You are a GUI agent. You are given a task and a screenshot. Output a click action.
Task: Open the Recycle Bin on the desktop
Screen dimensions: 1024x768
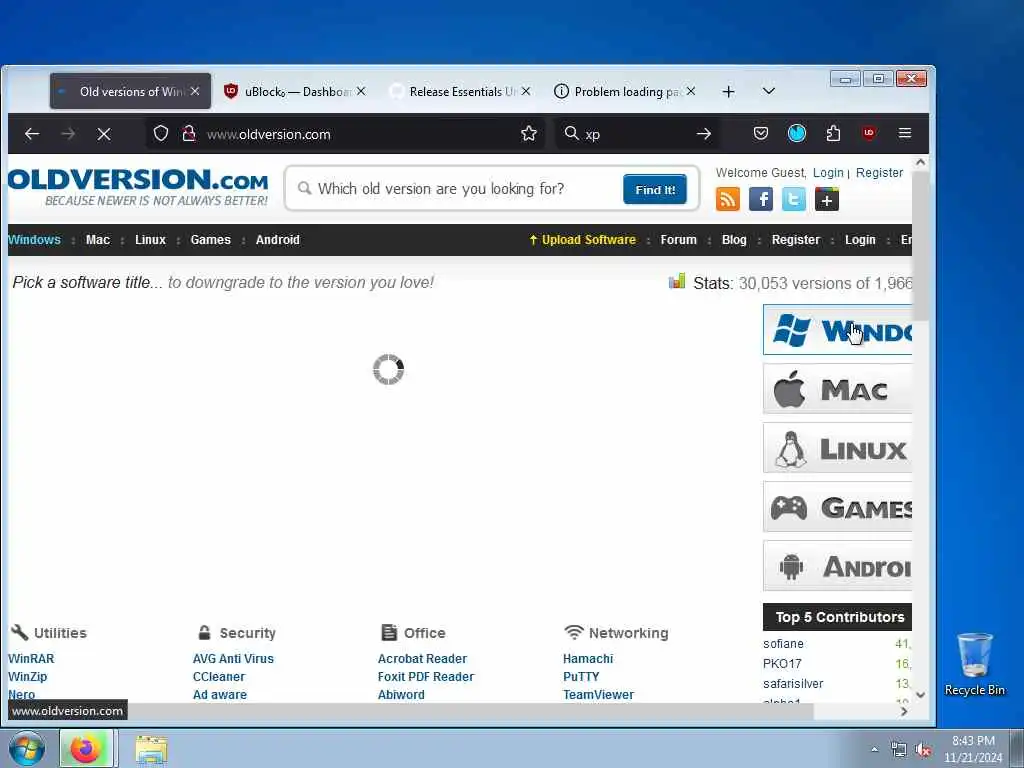coord(974,664)
